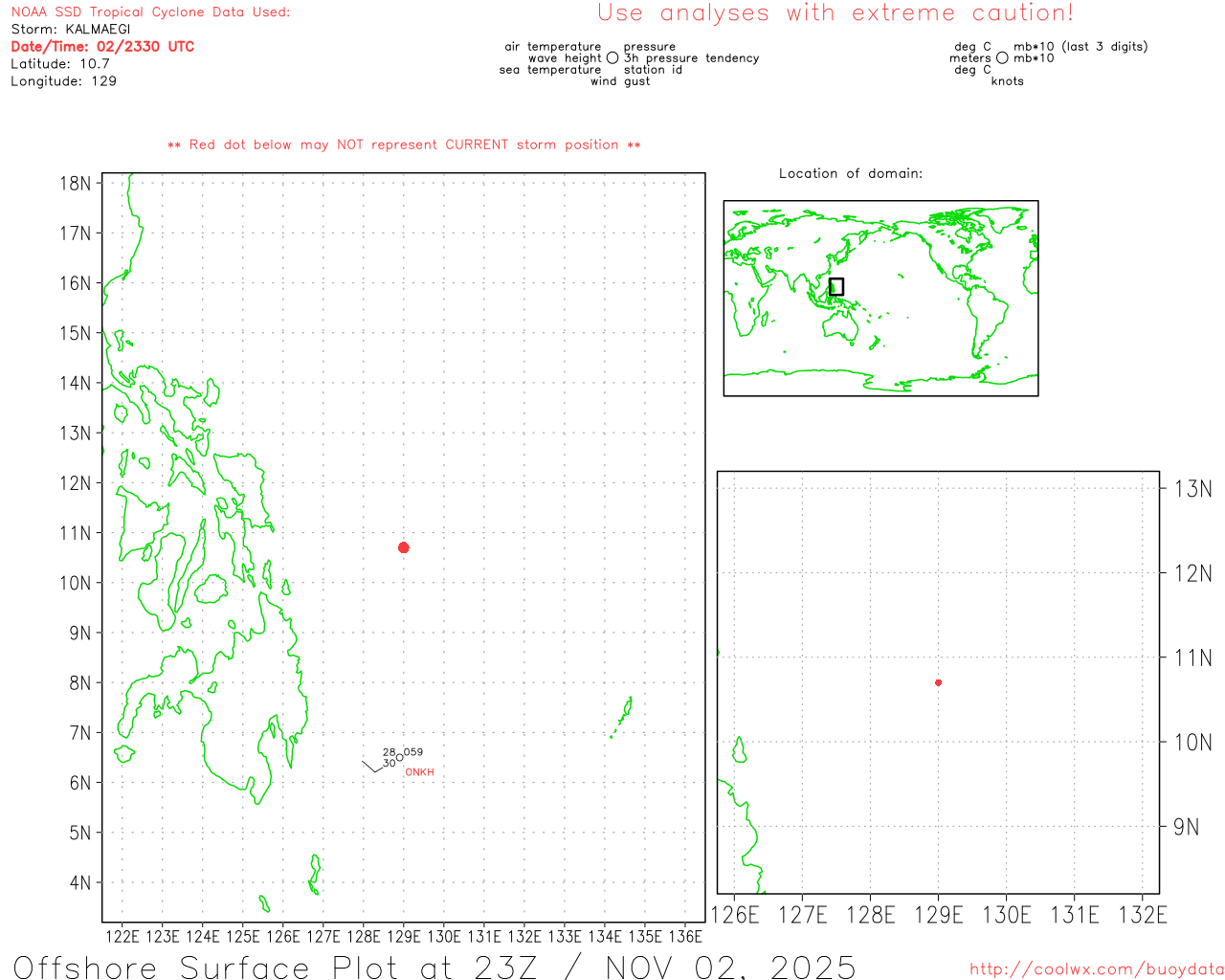Click the black domain rectangle on world map
This screenshot has height=980, width=1225.
(x=835, y=286)
